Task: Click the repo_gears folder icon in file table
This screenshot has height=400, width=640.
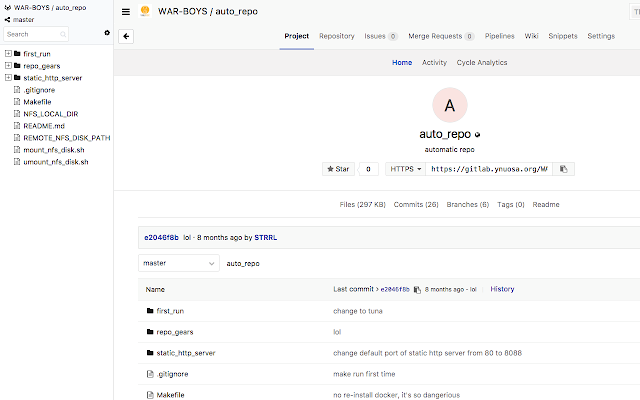Action: point(150,332)
